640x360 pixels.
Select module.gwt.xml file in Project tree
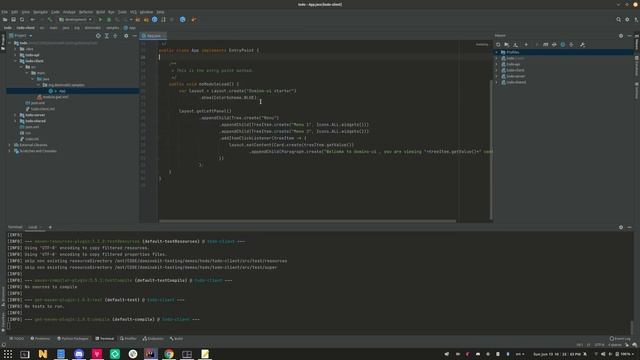tap(56, 97)
